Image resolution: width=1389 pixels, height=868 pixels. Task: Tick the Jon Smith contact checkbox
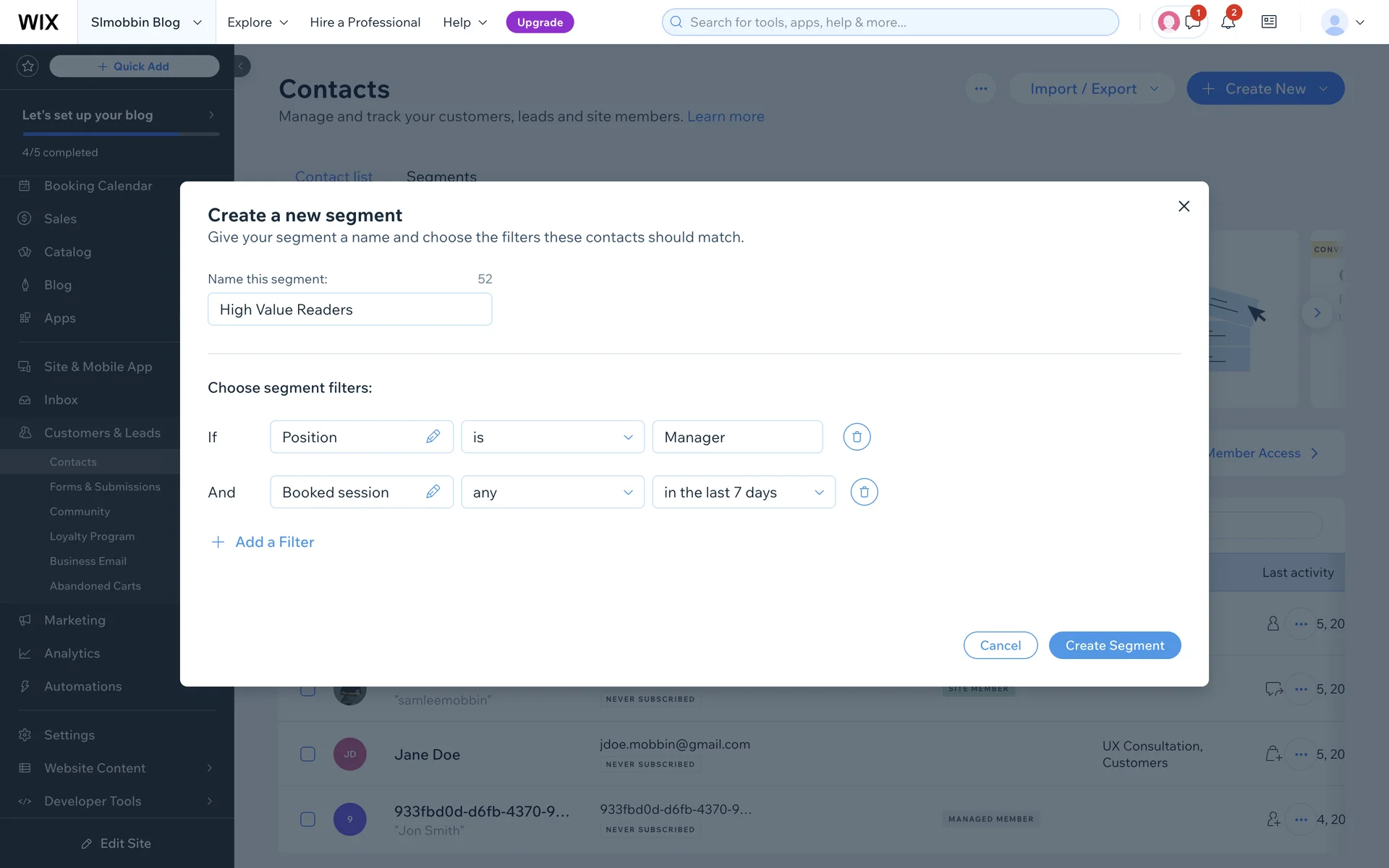(x=307, y=819)
